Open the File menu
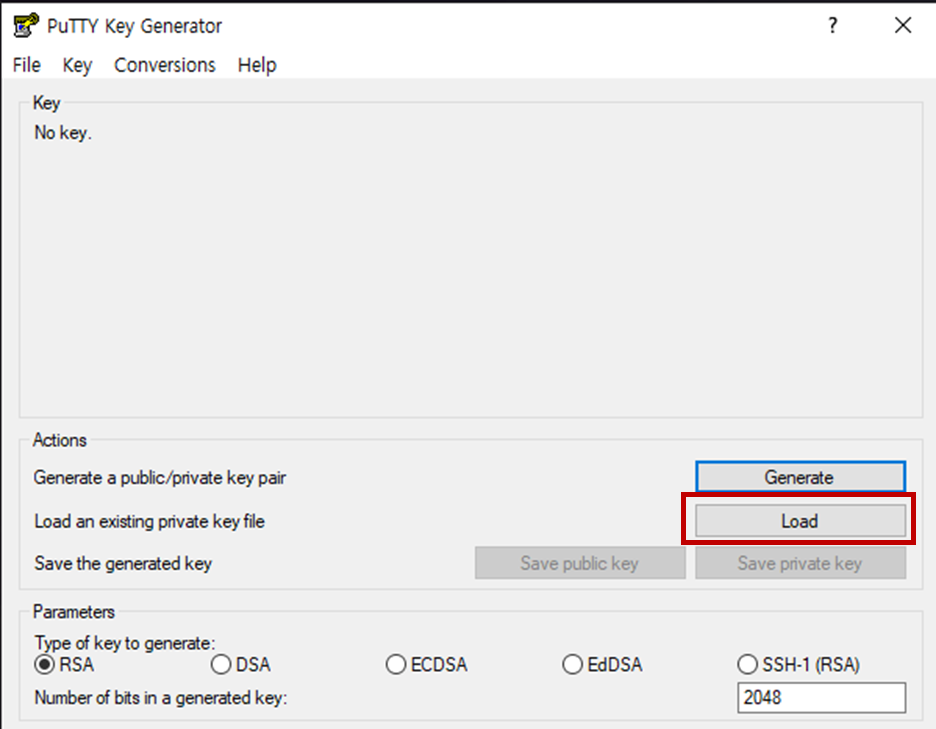This screenshot has width=936, height=729. (27, 64)
